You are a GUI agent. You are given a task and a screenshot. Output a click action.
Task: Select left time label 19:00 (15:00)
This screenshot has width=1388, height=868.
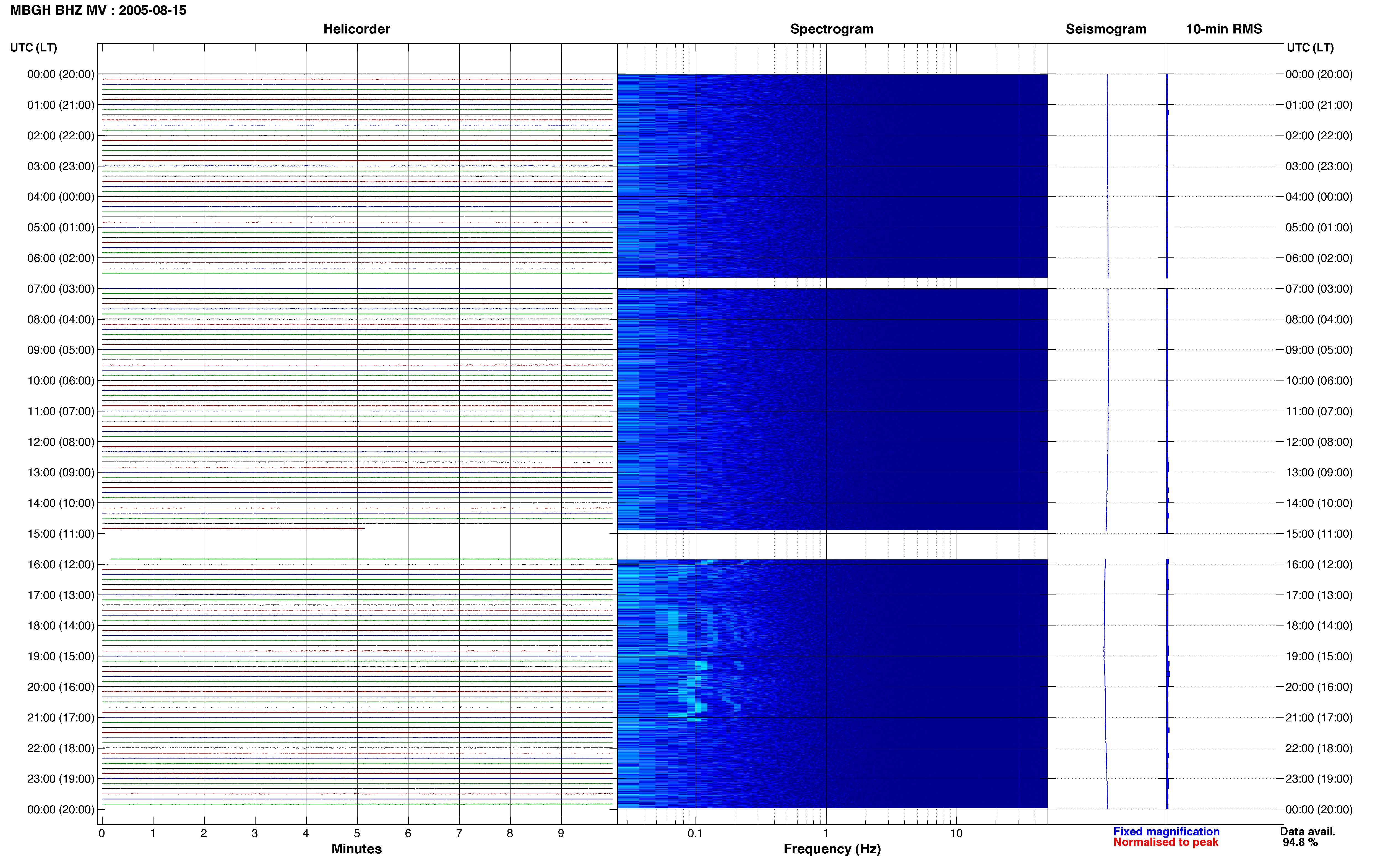tap(60, 656)
